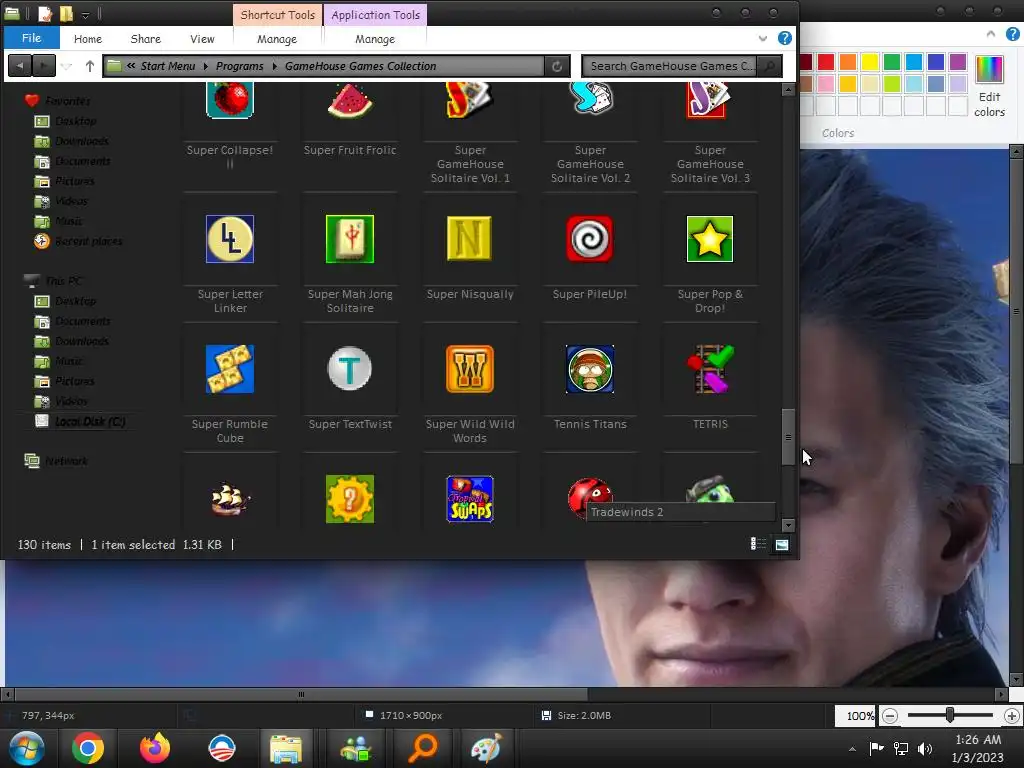Click the file list scrollbar up arrow
Image resolution: width=1024 pixels, height=768 pixels.
pyautogui.click(x=788, y=89)
